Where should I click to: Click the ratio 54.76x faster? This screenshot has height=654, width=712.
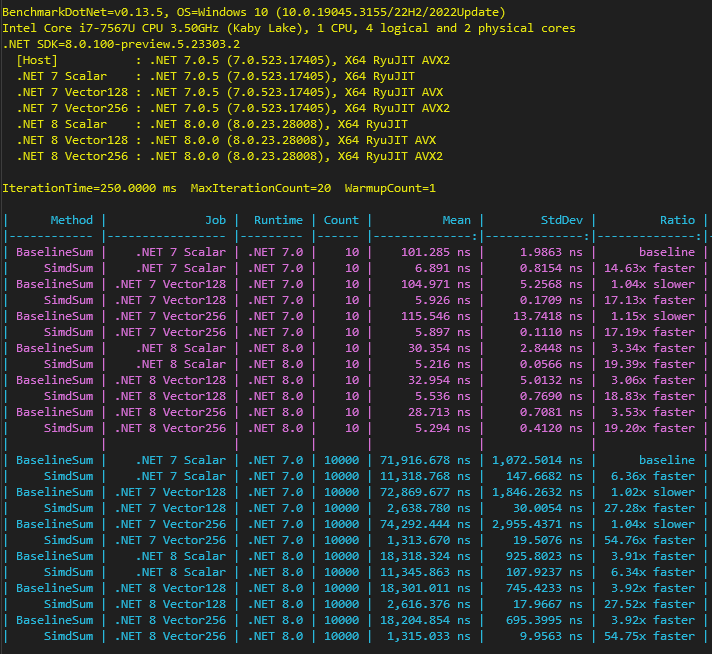(649, 540)
